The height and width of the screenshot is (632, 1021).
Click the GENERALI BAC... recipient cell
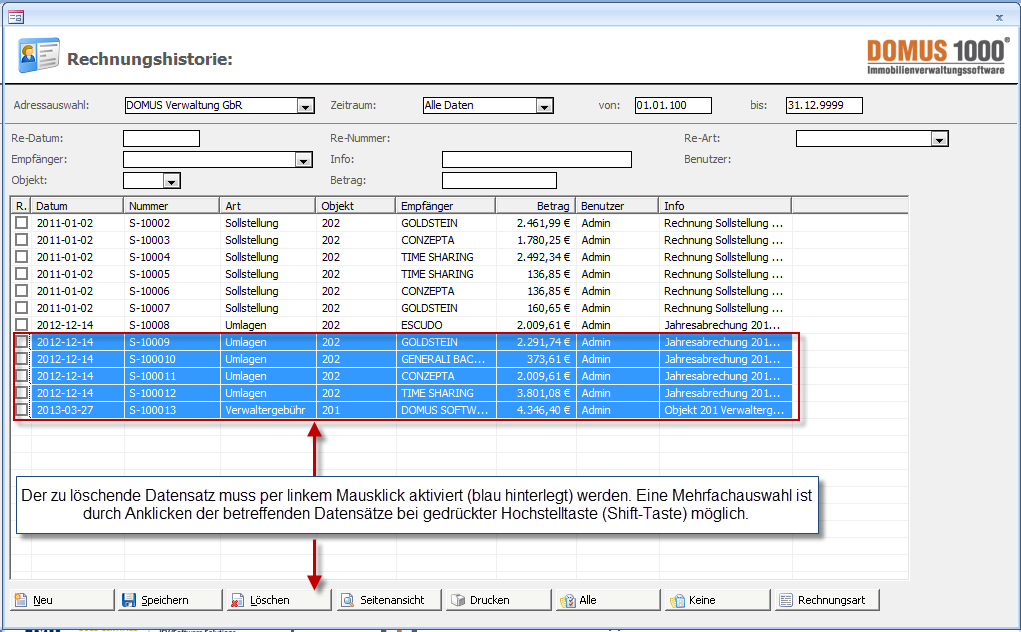point(443,359)
